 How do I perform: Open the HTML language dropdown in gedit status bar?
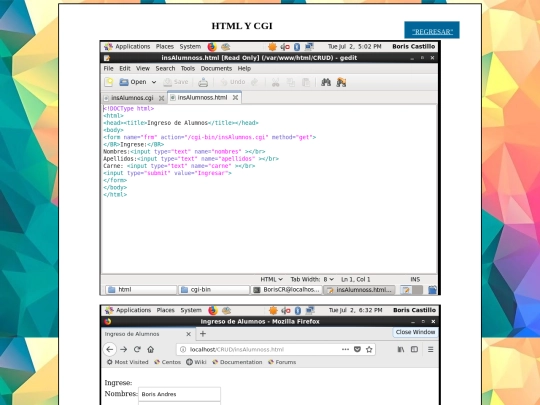tap(271, 279)
